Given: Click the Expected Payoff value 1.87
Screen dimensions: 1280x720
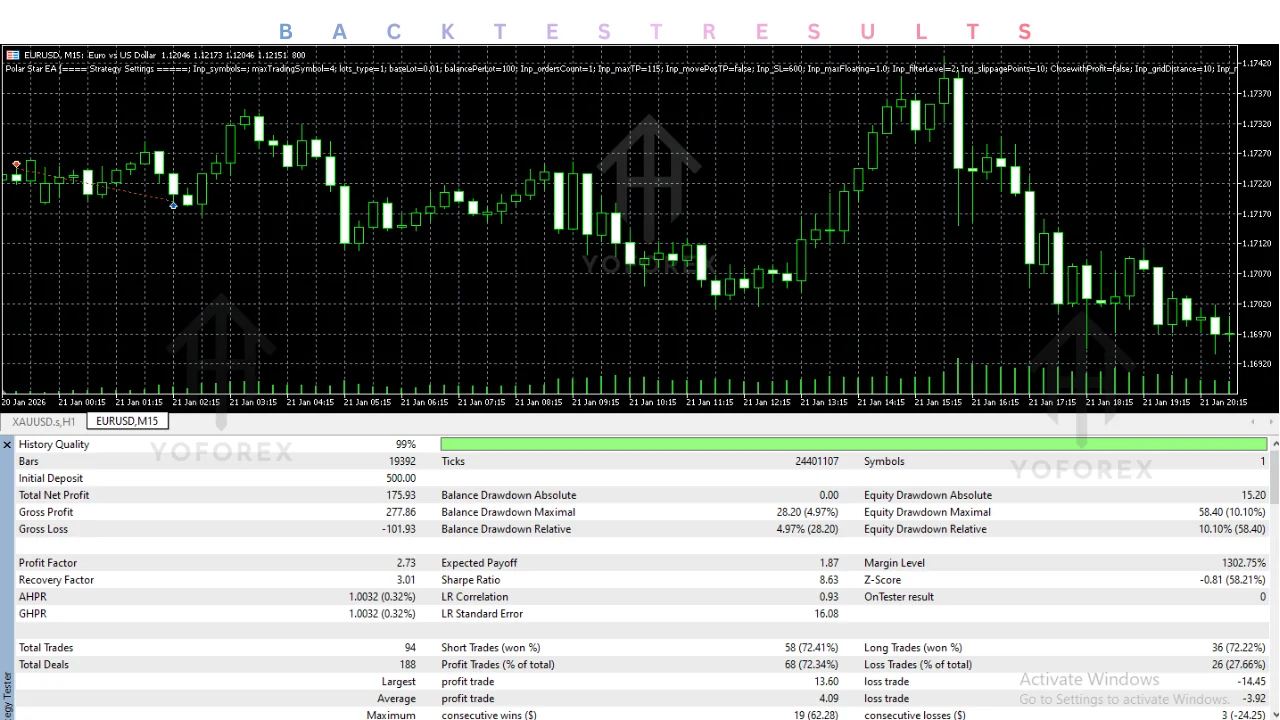Looking at the screenshot, I should [828, 564].
